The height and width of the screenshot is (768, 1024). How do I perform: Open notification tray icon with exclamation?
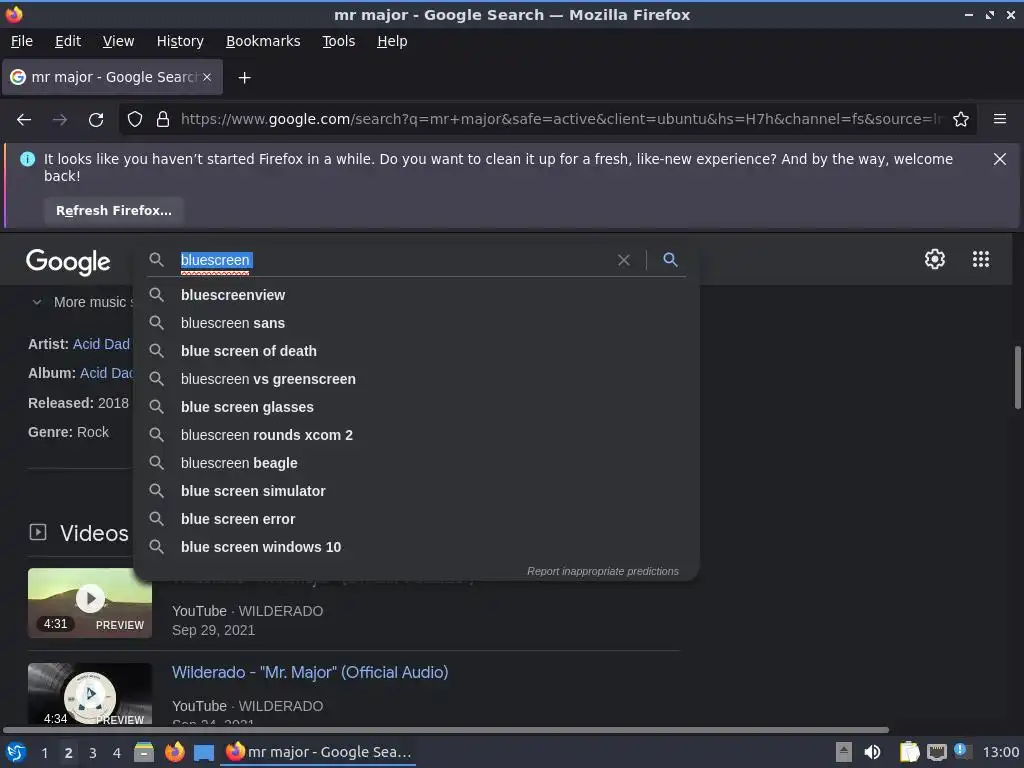[961, 751]
